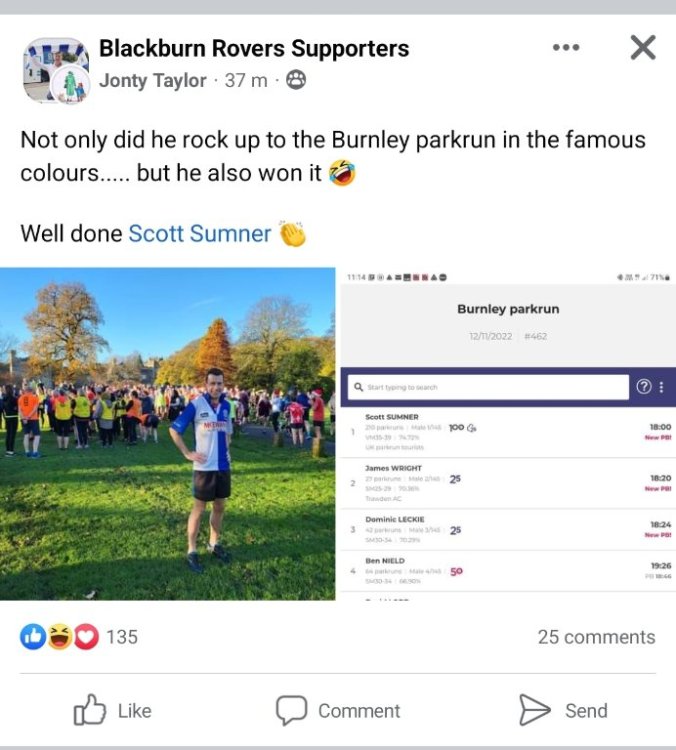
Task: Tap the Send paper plane icon
Action: tap(535, 710)
